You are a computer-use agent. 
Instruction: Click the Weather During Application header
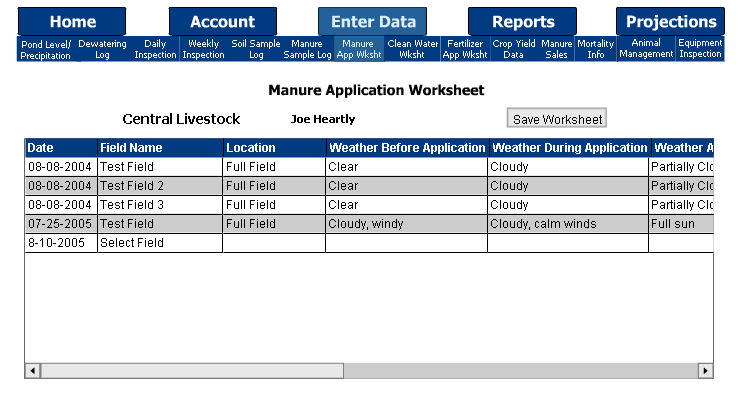click(569, 147)
